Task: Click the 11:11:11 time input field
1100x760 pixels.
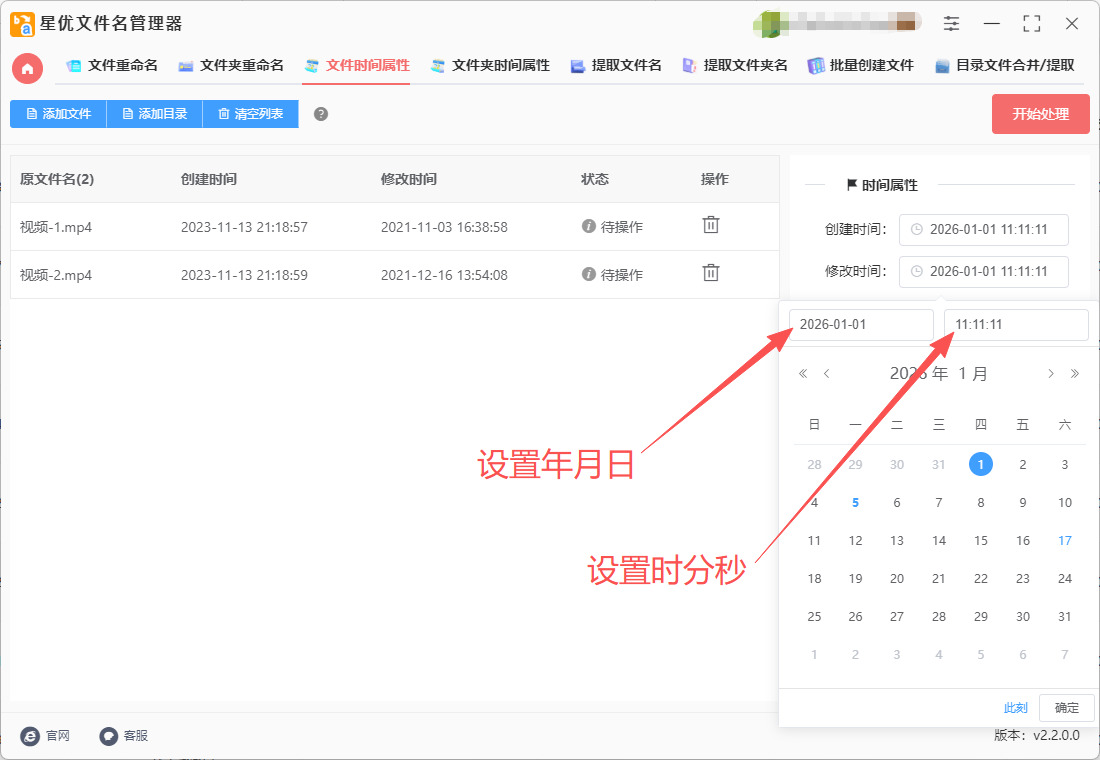Action: pos(1015,325)
